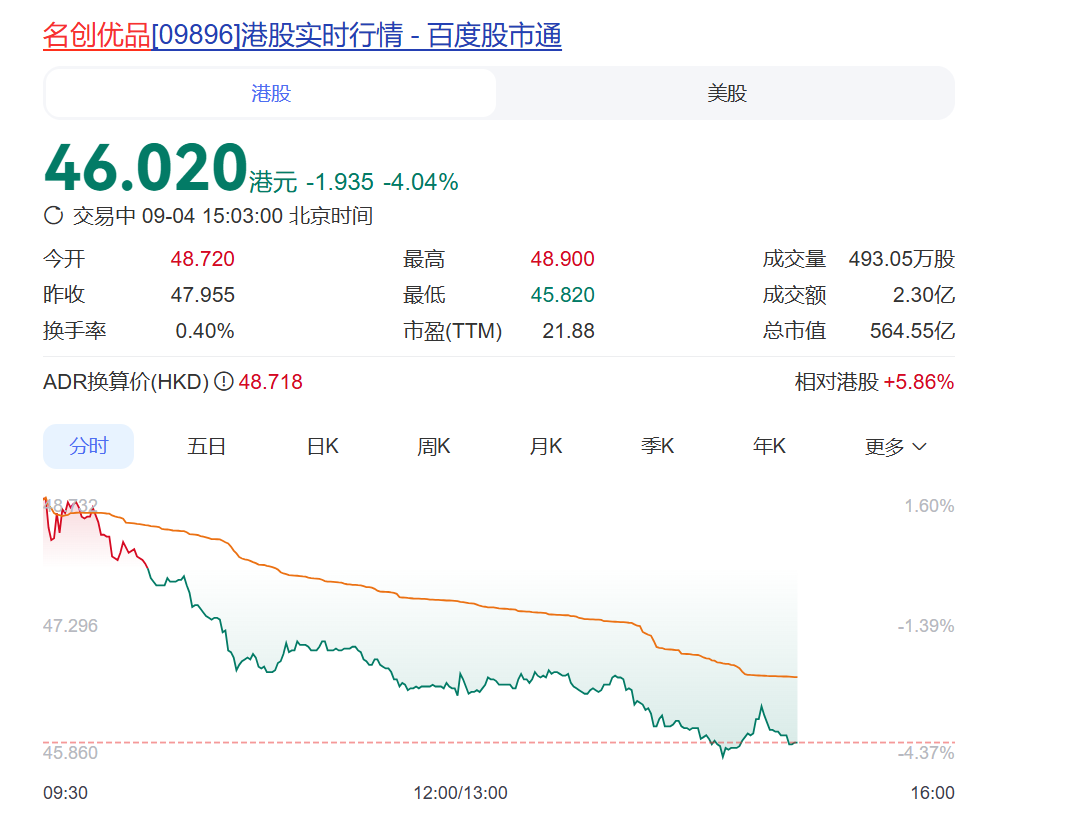The image size is (1071, 825).
Task: Click the refresh circle icon beside 交易中
Action: point(53,216)
